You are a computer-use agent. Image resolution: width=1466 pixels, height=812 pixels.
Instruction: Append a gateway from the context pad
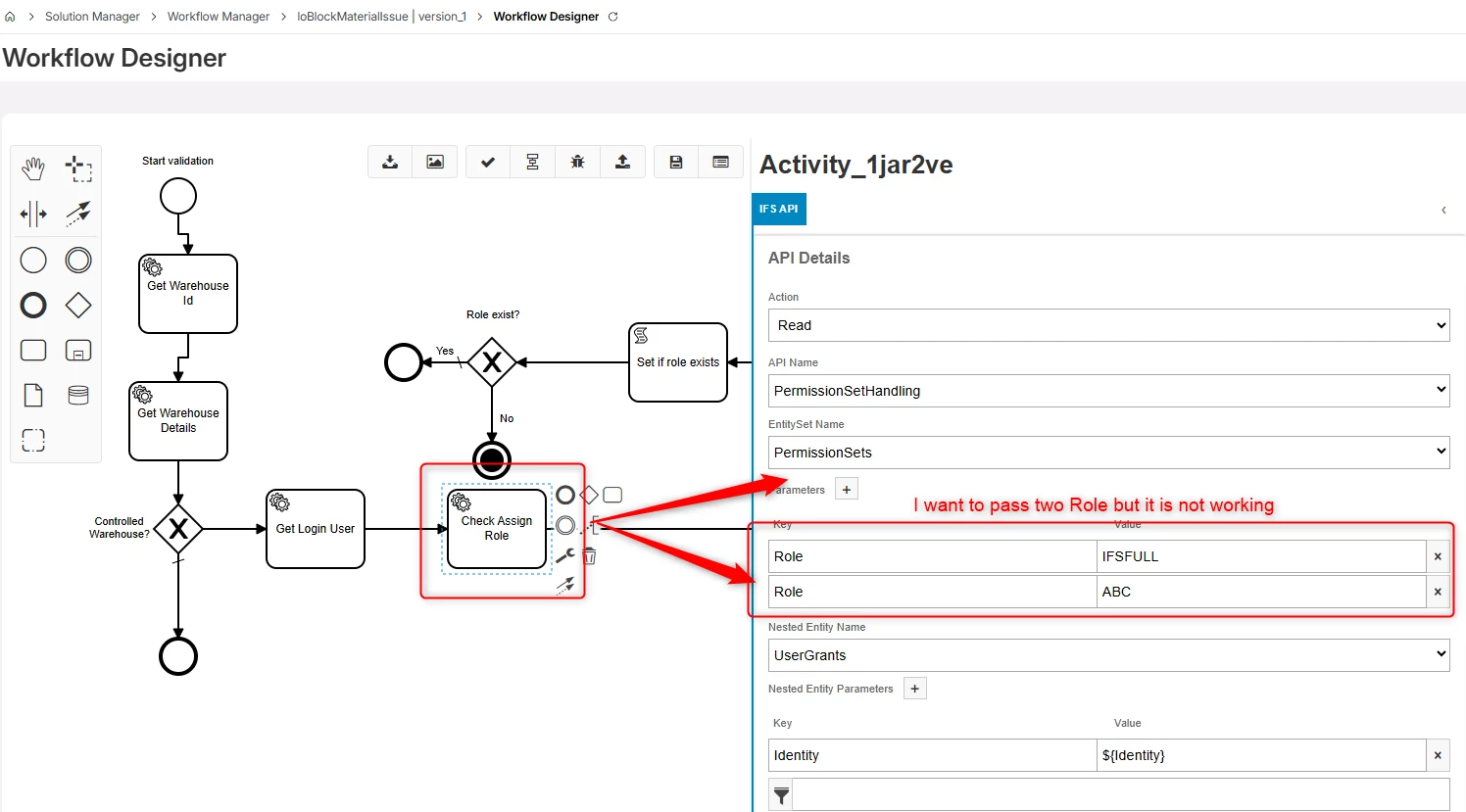pyautogui.click(x=589, y=495)
